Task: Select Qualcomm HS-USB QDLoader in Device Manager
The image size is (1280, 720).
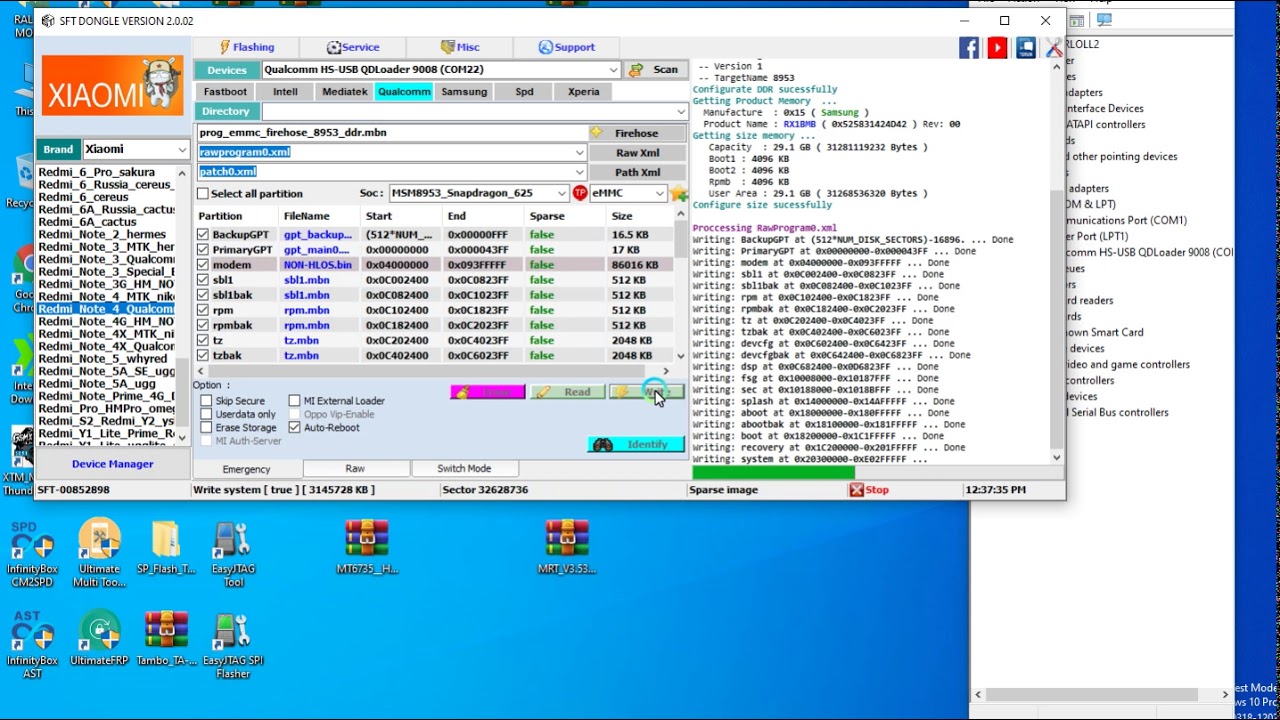Action: pyautogui.click(x=1150, y=252)
